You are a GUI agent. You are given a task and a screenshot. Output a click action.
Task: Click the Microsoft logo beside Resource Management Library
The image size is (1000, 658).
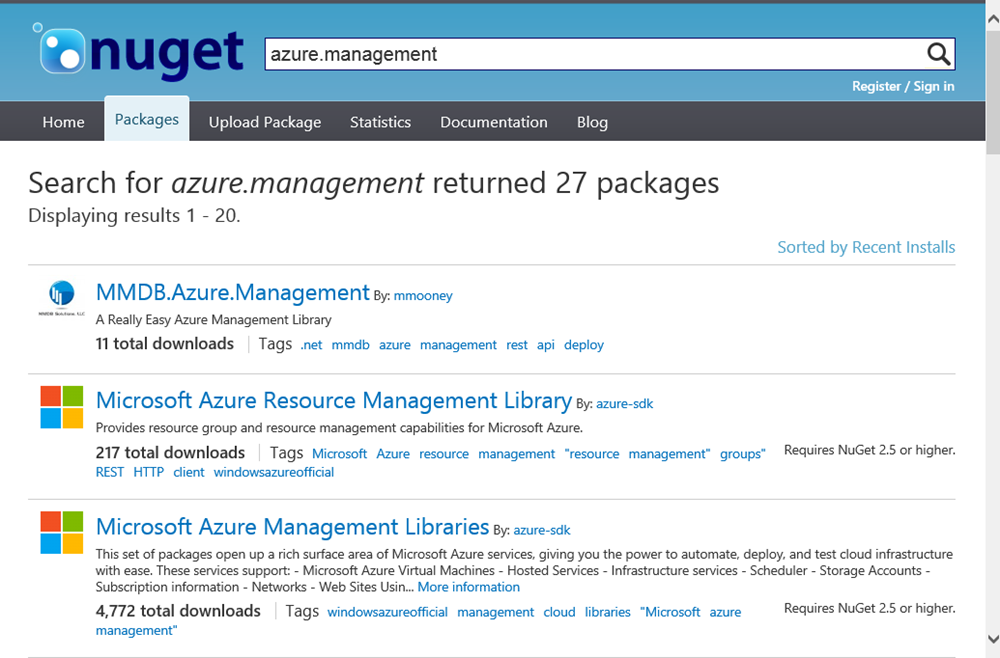click(62, 407)
